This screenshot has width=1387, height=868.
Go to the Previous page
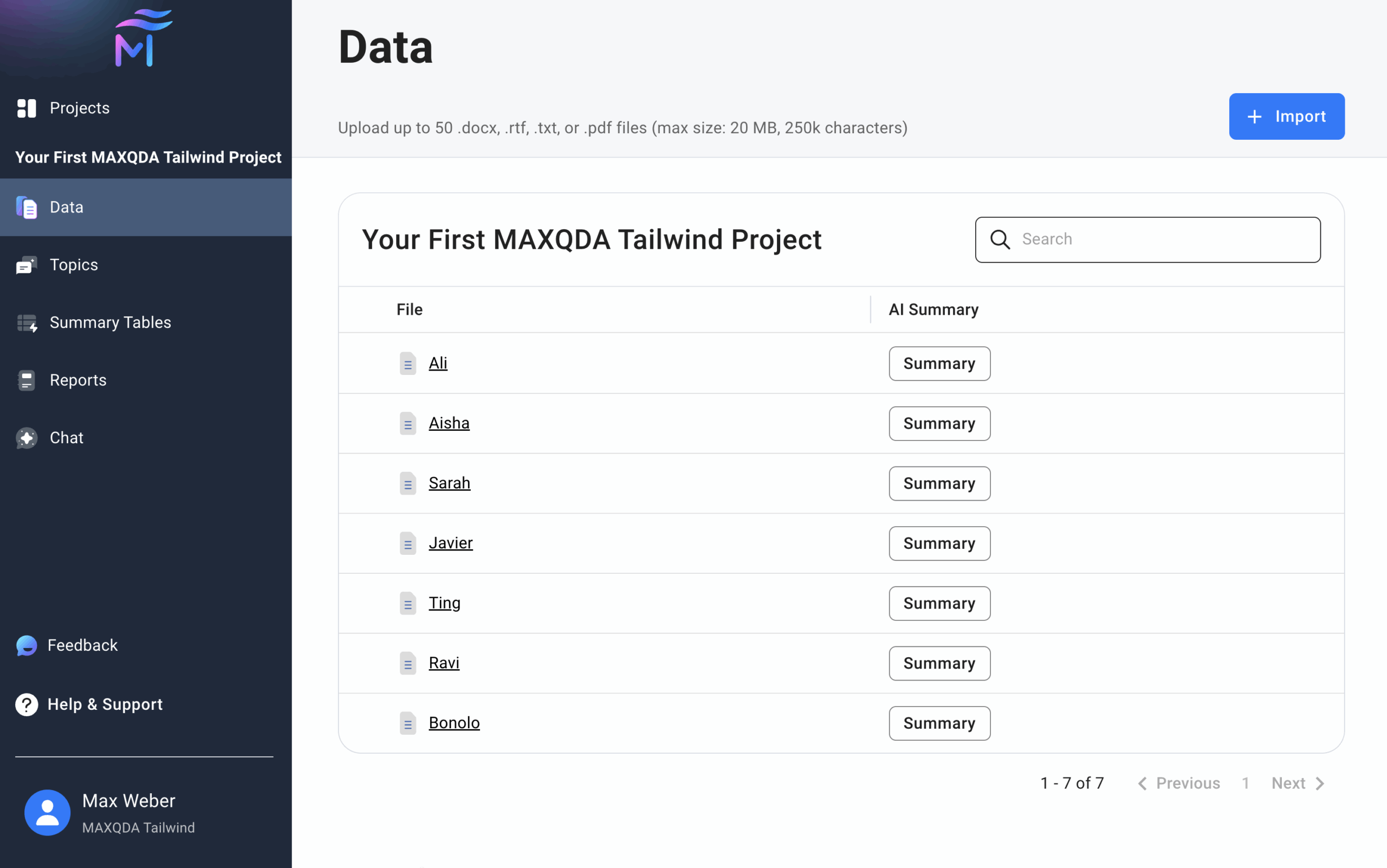[x=1178, y=783]
